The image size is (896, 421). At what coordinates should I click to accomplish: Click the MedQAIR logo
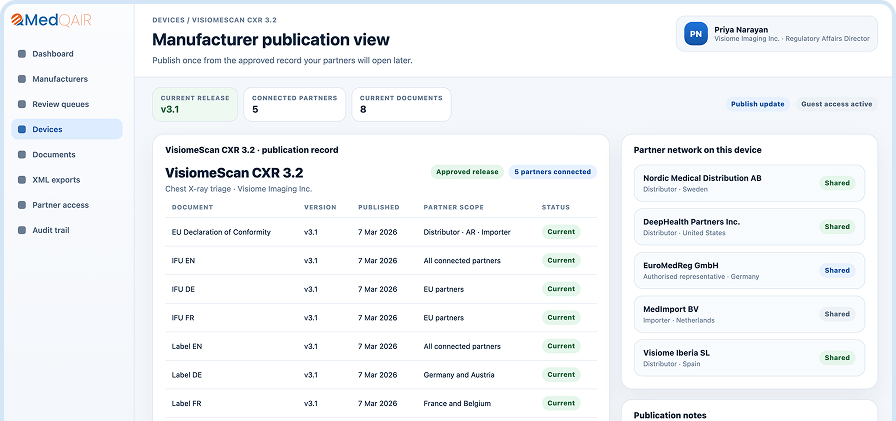click(x=51, y=20)
